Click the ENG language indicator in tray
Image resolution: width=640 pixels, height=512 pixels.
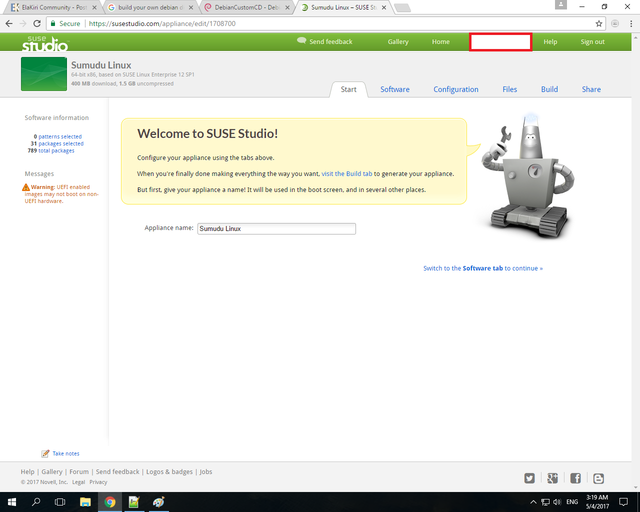[x=572, y=502]
